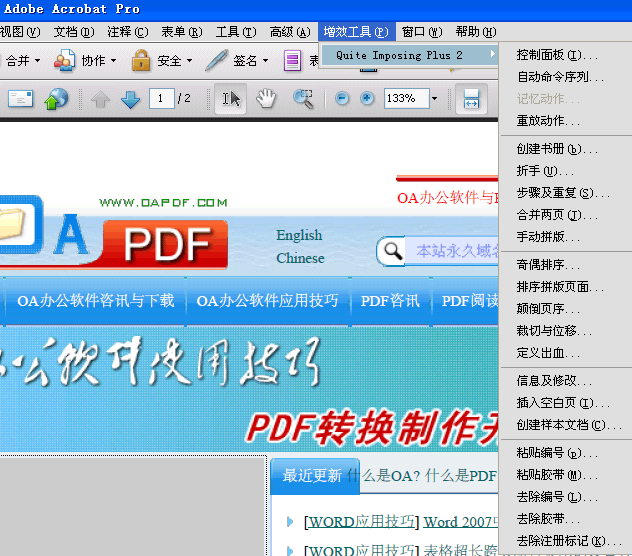The width and height of the screenshot is (632, 556).
Task: Zoom in with the plus button
Action: 367,98
